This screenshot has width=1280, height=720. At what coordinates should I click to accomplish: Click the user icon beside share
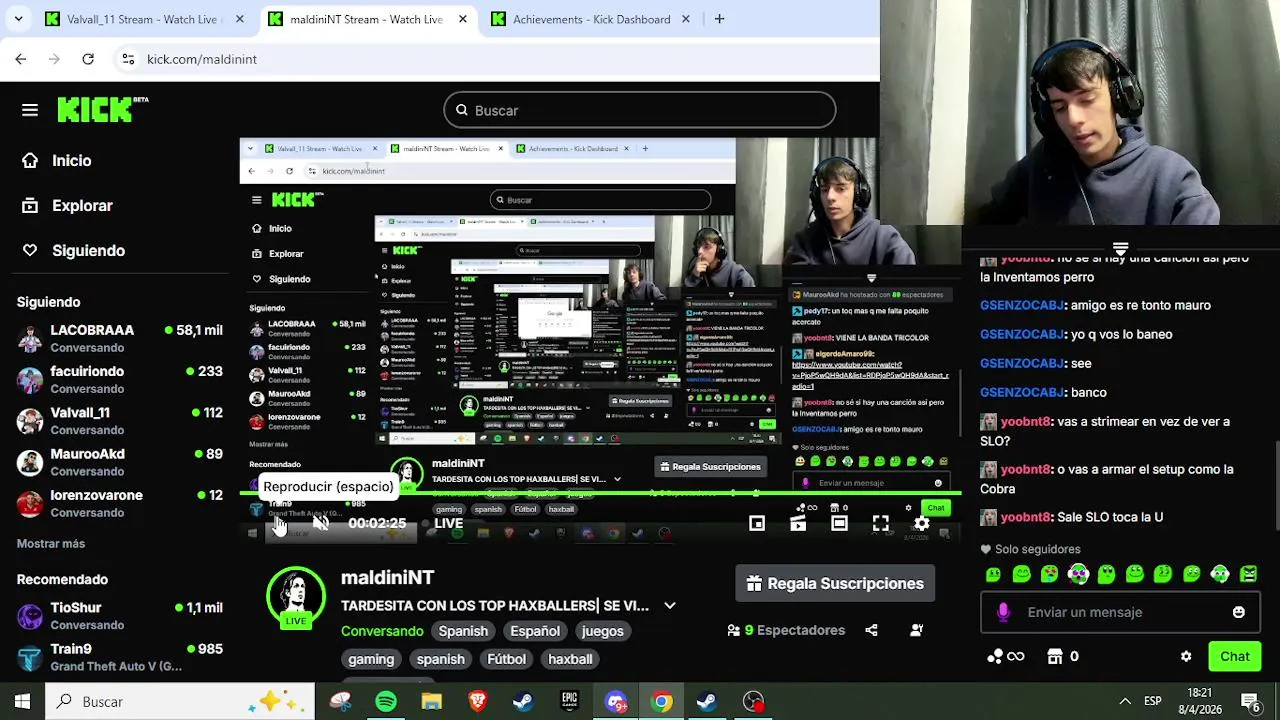click(x=916, y=630)
